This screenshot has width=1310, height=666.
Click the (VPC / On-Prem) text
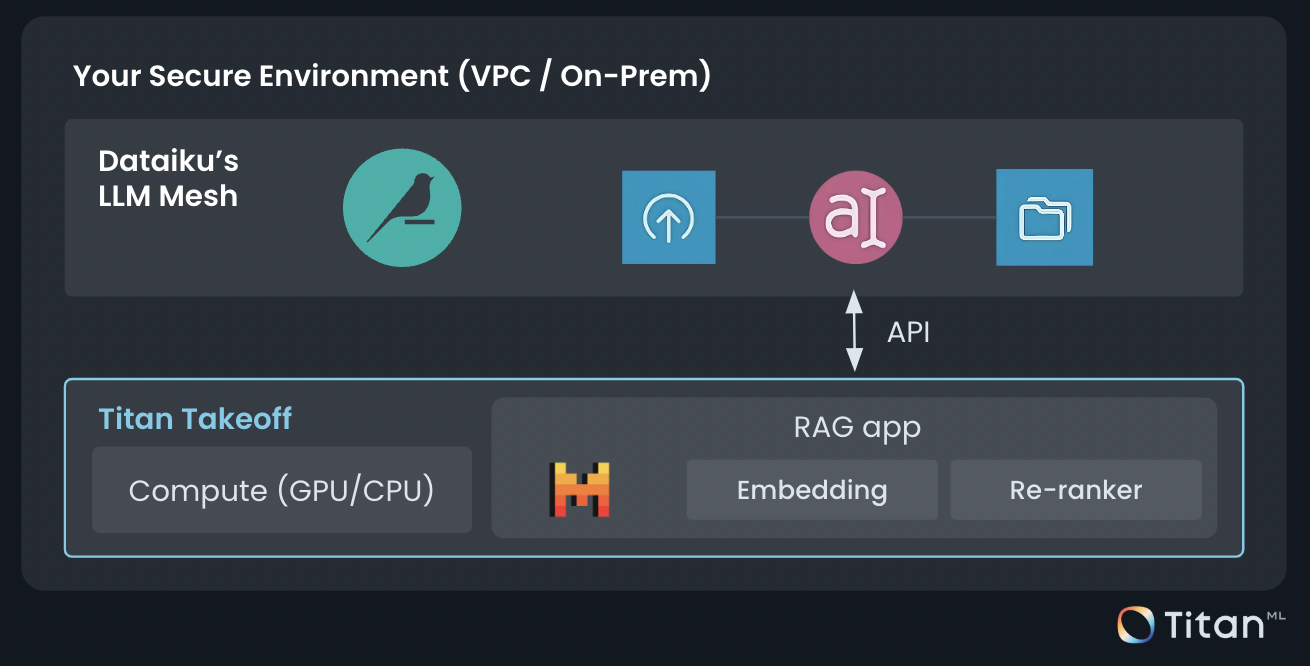point(584,76)
